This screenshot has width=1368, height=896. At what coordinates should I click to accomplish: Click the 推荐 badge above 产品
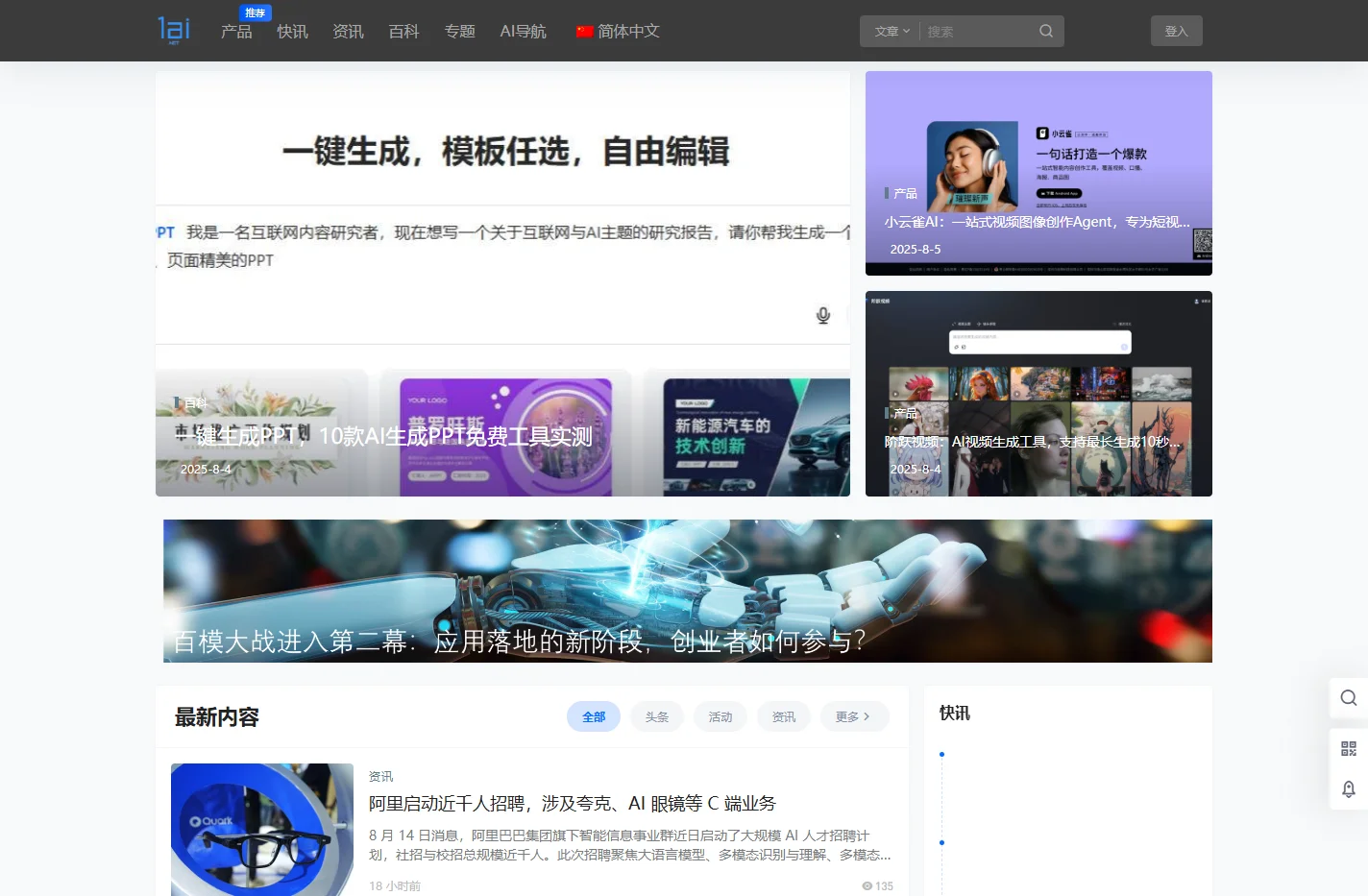pyautogui.click(x=255, y=12)
